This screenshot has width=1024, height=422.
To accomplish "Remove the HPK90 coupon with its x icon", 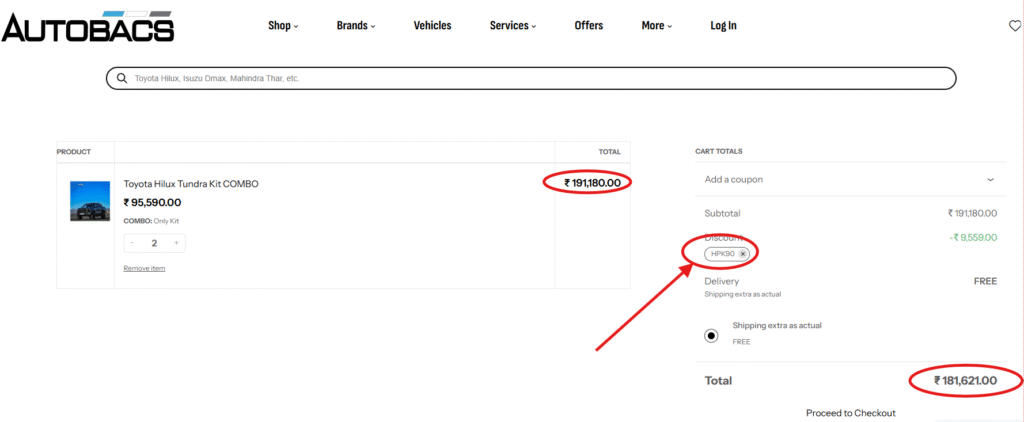I will (743, 253).
